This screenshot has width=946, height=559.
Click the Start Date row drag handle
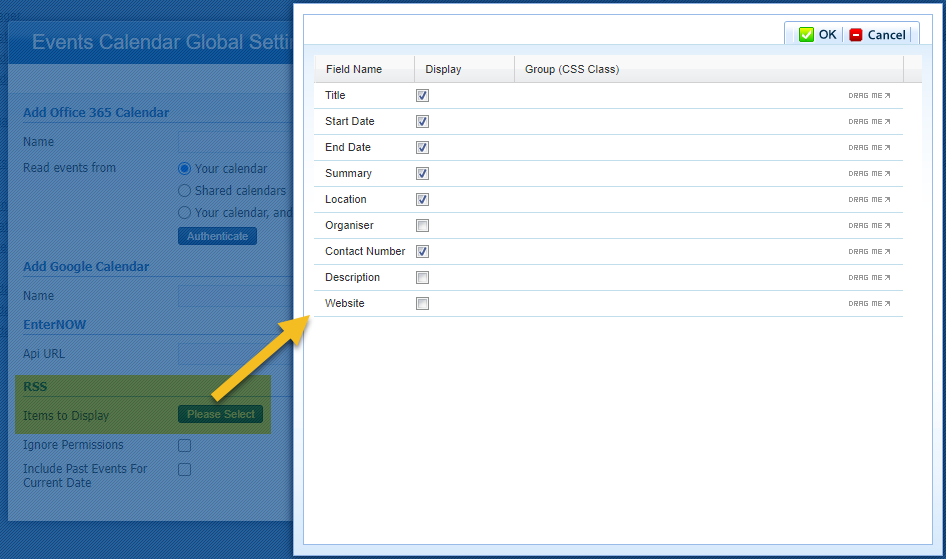coord(869,121)
